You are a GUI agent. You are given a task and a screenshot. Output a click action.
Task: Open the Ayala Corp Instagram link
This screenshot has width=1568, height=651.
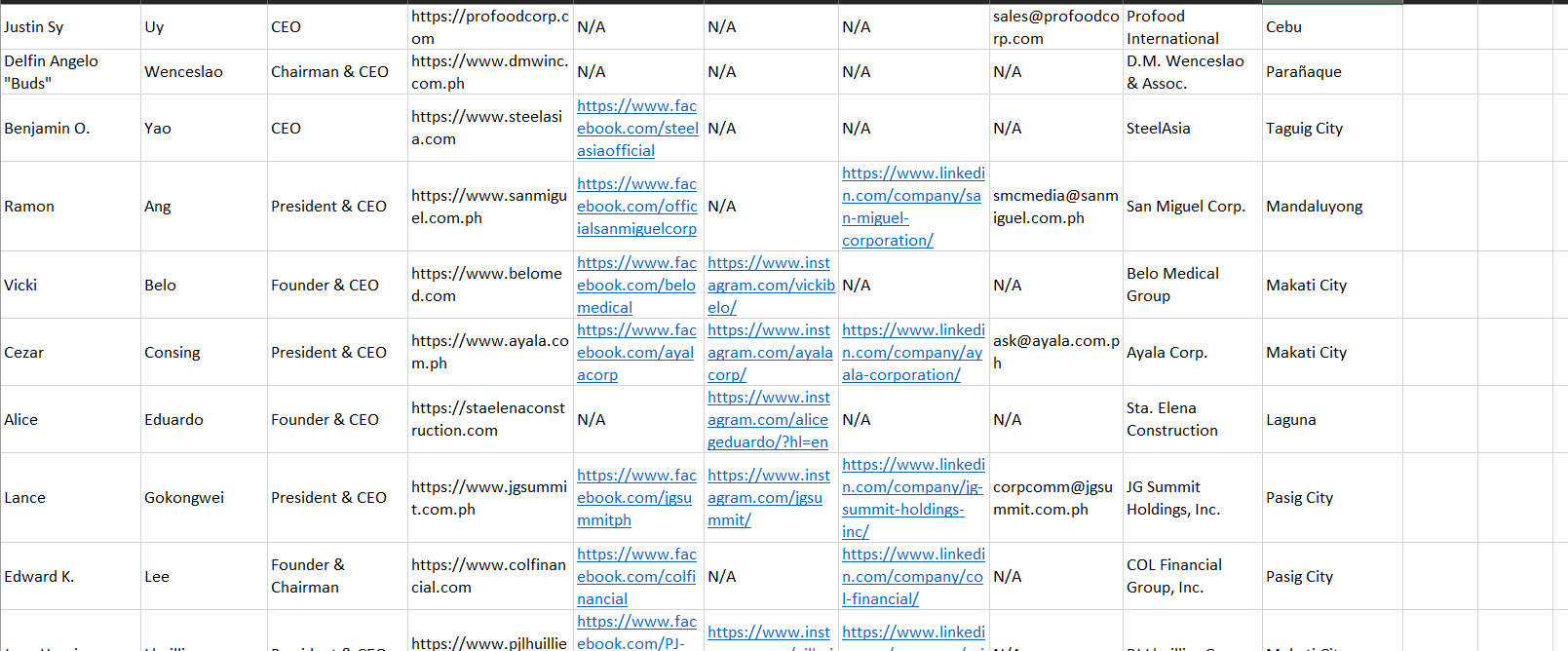(770, 352)
